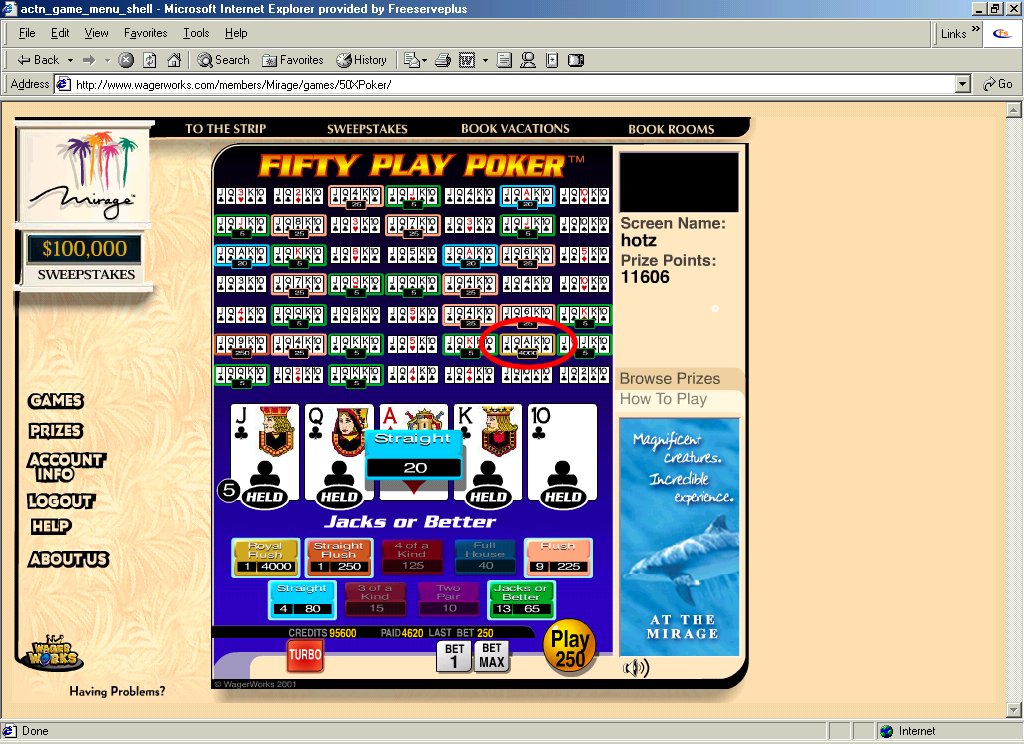Open ABOUT US in the sidebar
The width and height of the screenshot is (1024, 744).
pyautogui.click(x=69, y=559)
